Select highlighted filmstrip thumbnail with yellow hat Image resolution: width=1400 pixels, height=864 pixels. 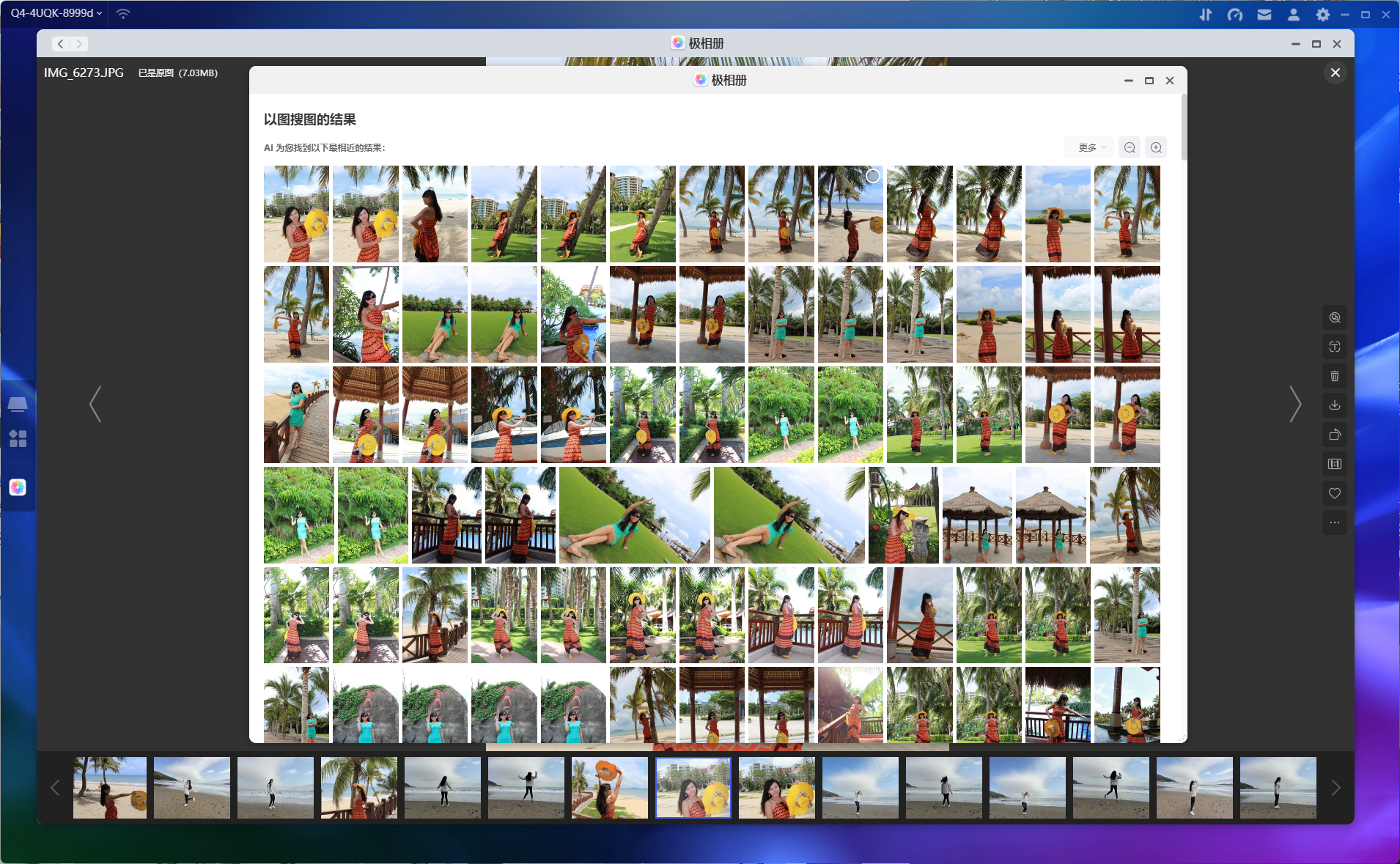click(x=693, y=788)
